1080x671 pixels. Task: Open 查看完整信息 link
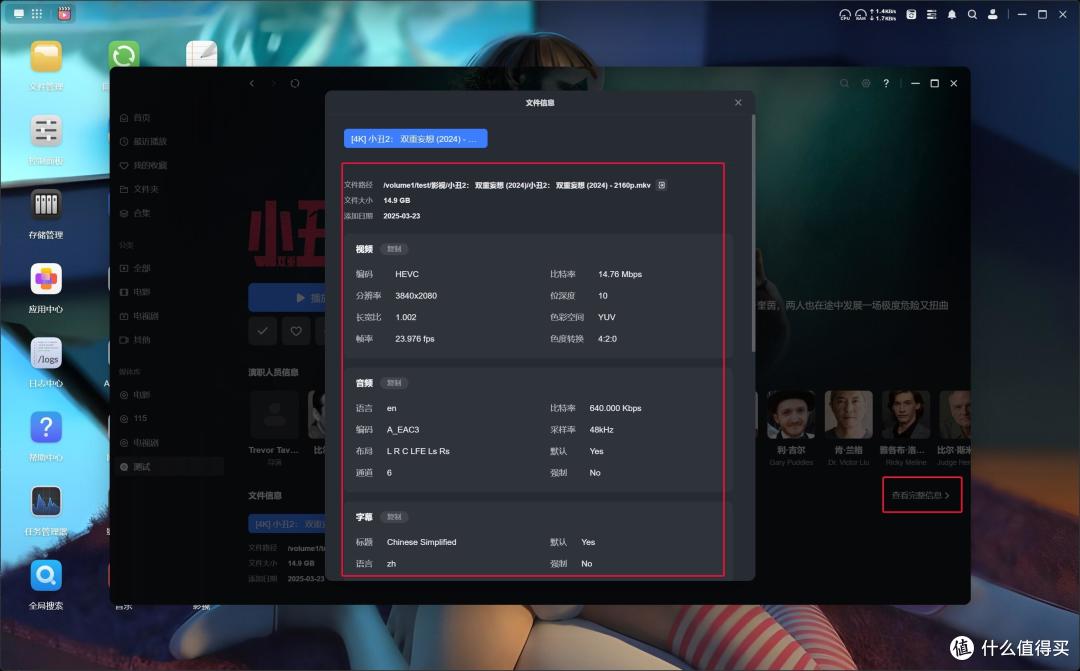coord(921,495)
